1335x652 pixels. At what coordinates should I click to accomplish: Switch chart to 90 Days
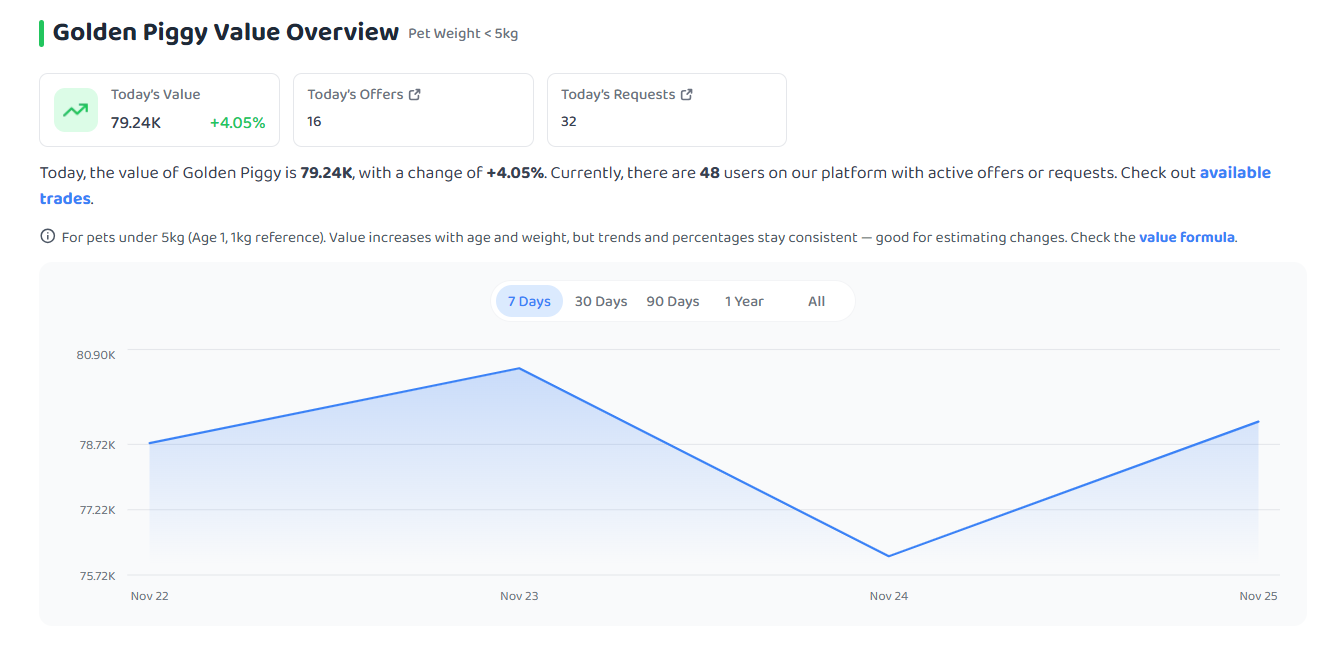(673, 301)
